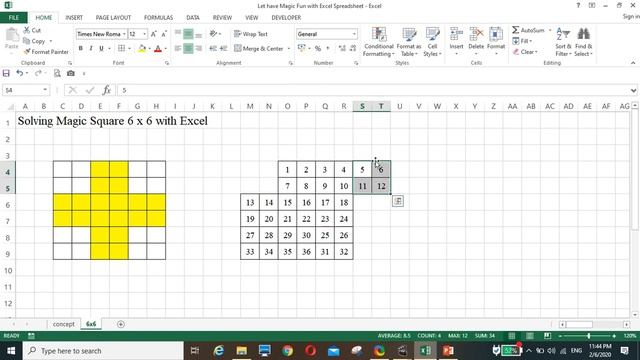
Task: Switch to FORMULAS ribbon tab
Action: (158, 18)
